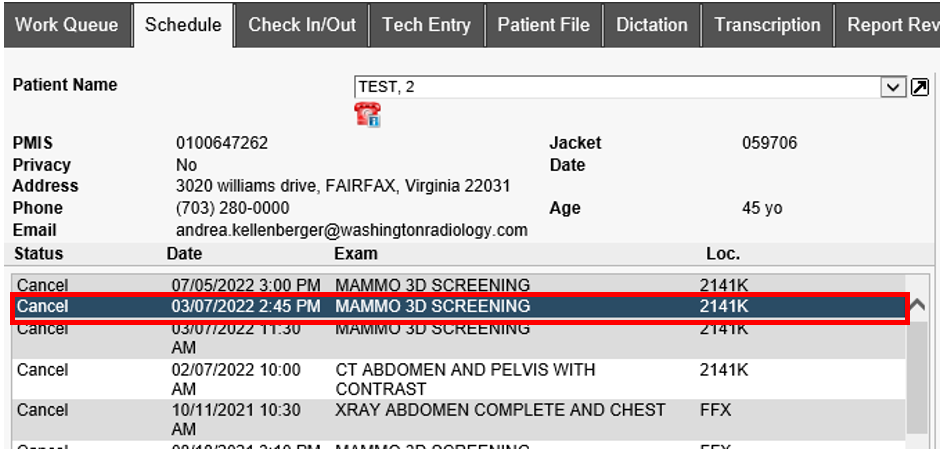Image resolution: width=945 pixels, height=457 pixels.
Task: Select the Dictation tab
Action: (652, 25)
